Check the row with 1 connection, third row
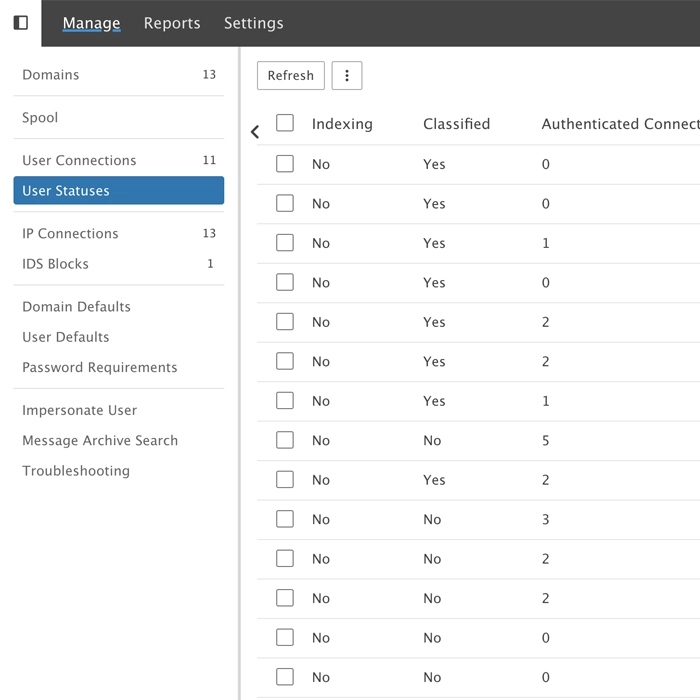 [x=285, y=243]
